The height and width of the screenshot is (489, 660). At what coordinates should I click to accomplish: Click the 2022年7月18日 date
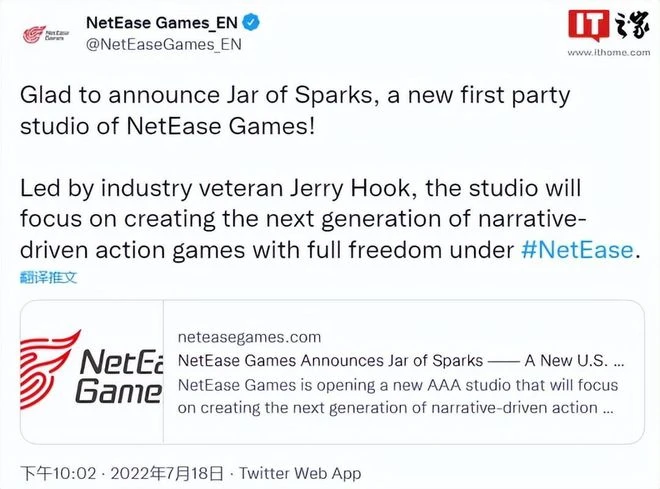click(x=164, y=472)
